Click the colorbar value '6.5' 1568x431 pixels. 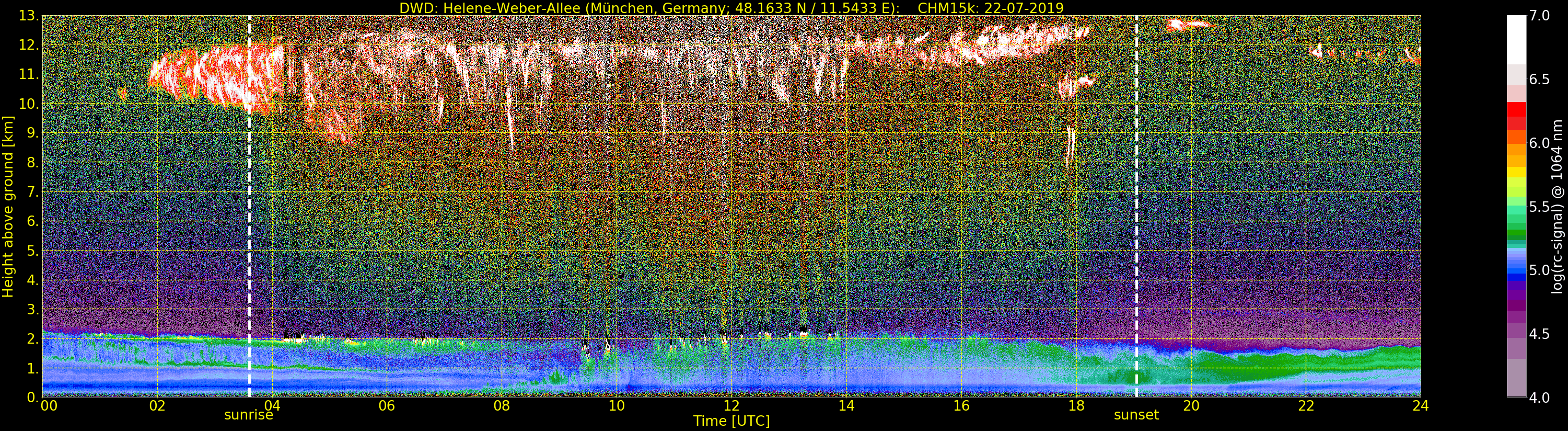pos(1539,80)
